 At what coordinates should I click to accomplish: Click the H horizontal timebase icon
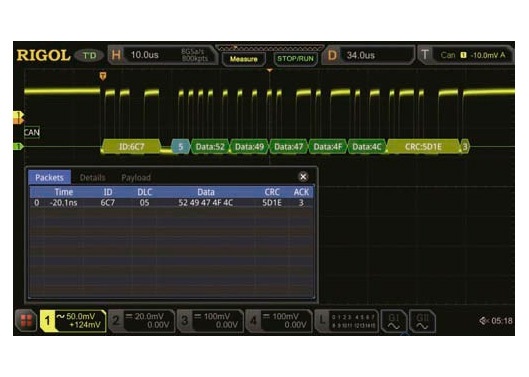coord(116,55)
